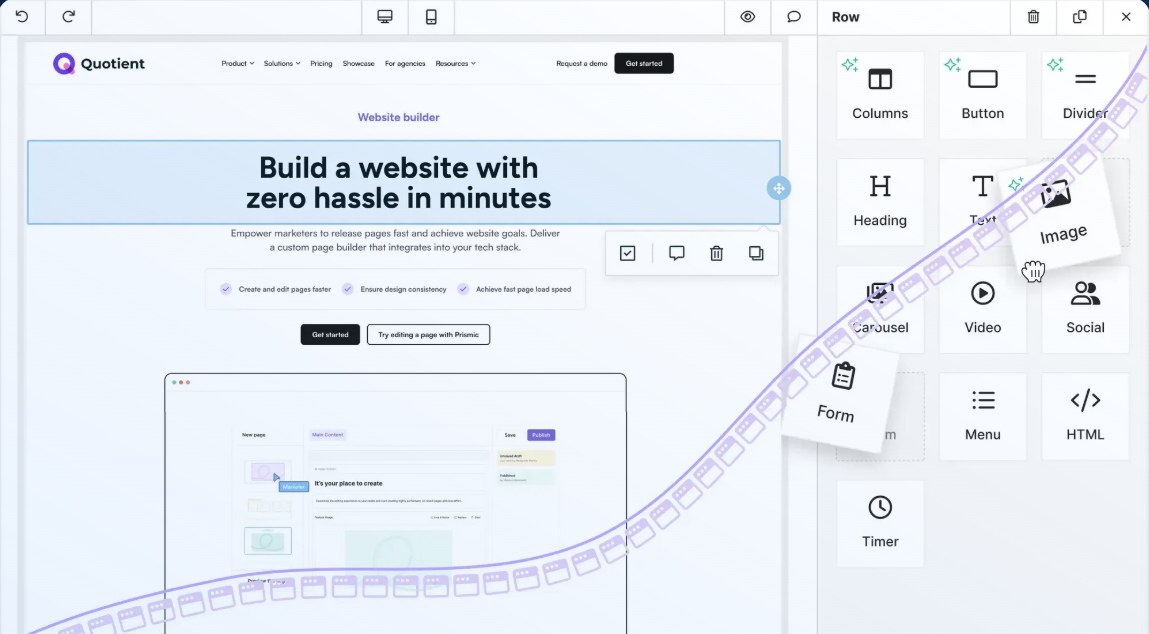Add an HTML block
This screenshot has width=1149, height=634.
(x=1085, y=416)
